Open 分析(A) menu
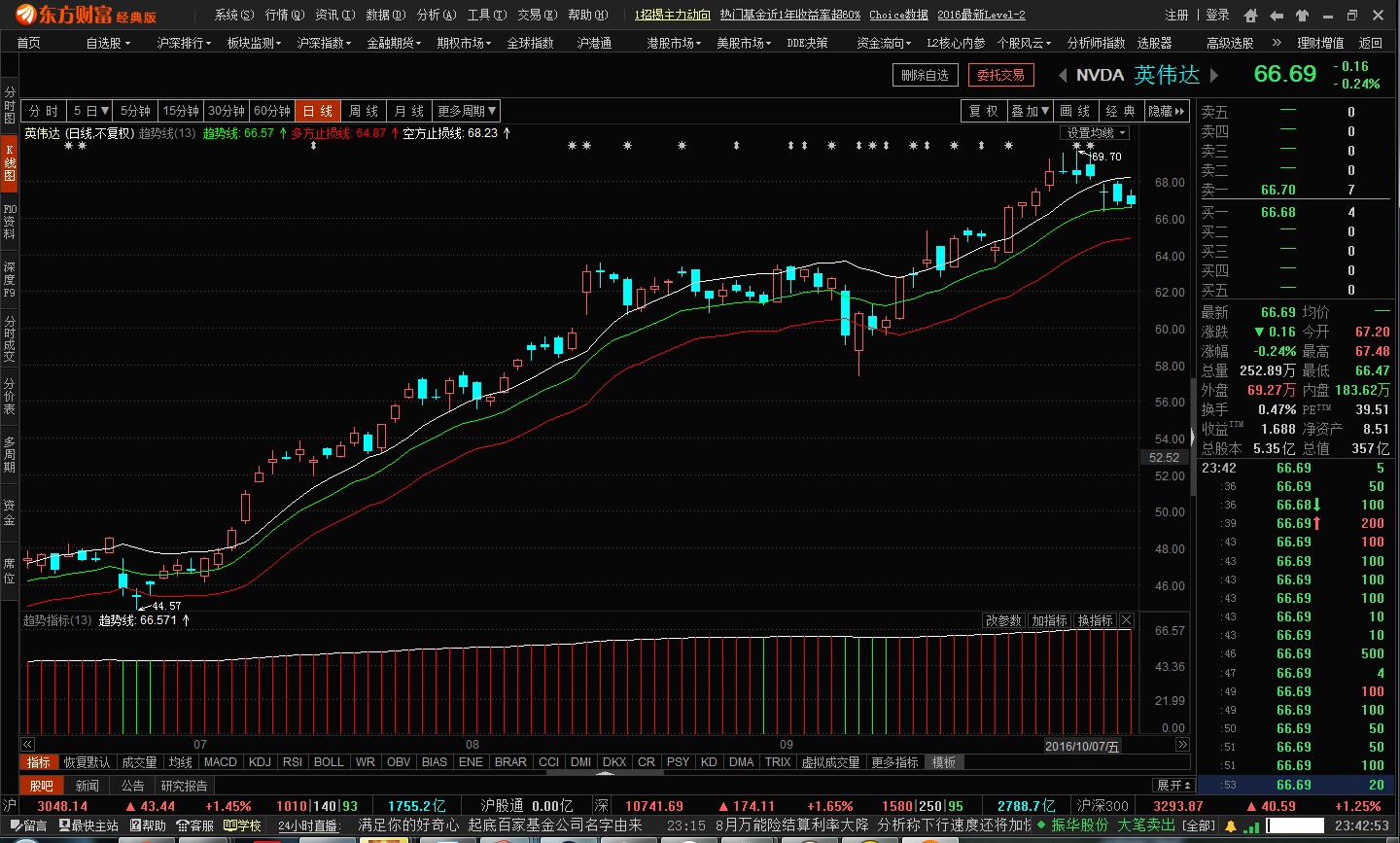This screenshot has height=843, width=1400. pos(437,15)
